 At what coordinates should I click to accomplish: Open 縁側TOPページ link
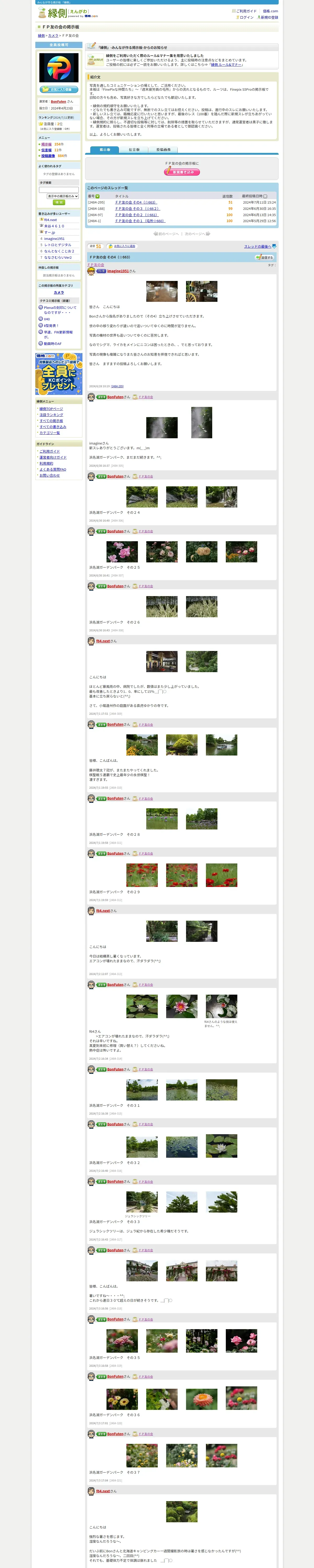click(x=51, y=409)
